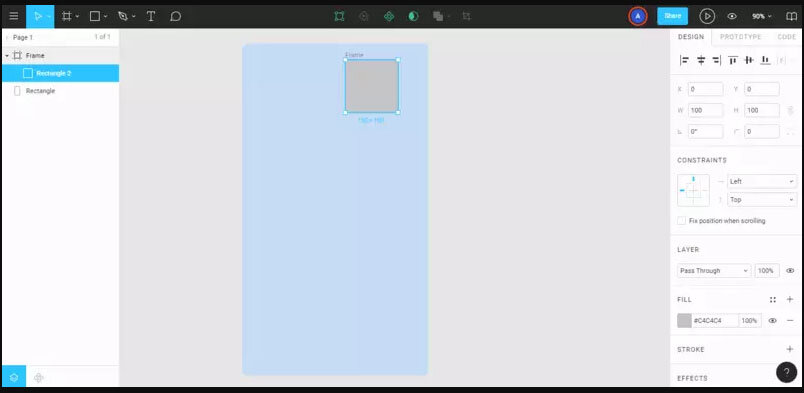Add a new fill with plus
The image size is (804, 393).
pyautogui.click(x=790, y=299)
